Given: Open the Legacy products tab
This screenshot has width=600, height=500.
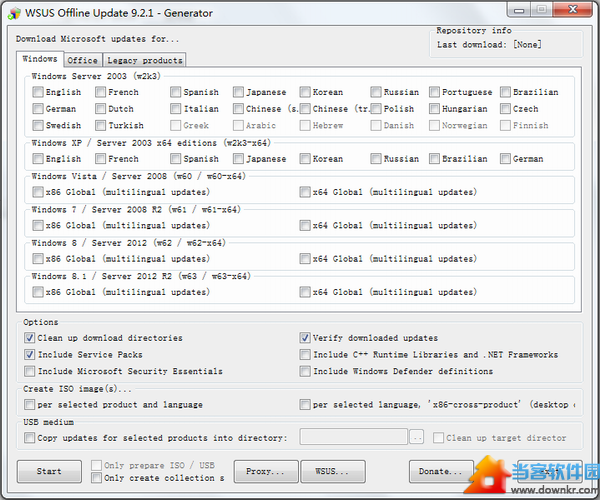Looking at the screenshot, I should point(145,60).
